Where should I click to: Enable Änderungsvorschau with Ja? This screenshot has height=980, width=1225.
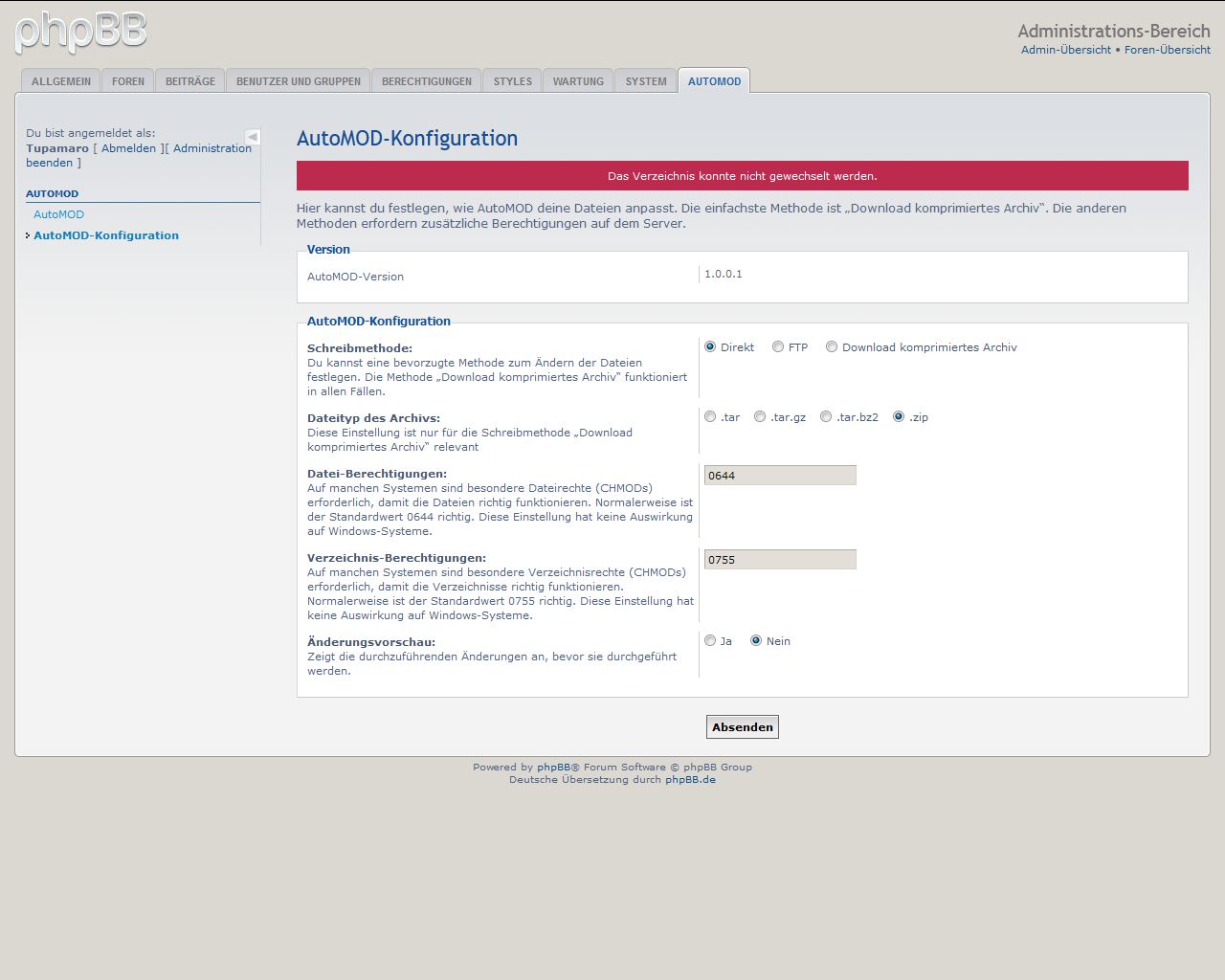click(x=710, y=640)
